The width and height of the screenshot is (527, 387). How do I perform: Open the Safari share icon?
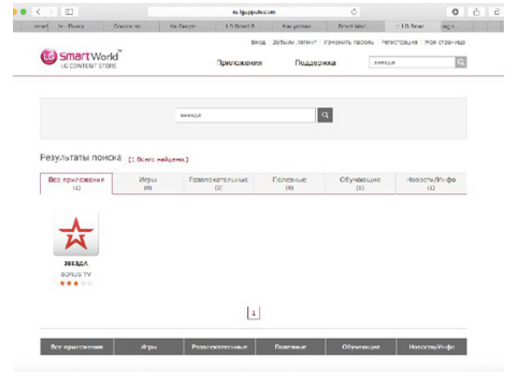coord(476,12)
